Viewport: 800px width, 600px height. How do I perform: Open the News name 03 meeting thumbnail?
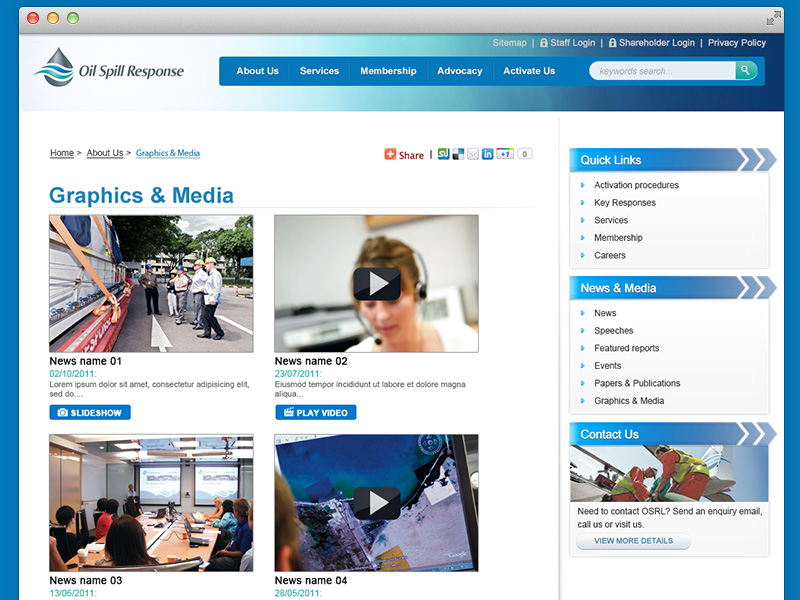[151, 503]
